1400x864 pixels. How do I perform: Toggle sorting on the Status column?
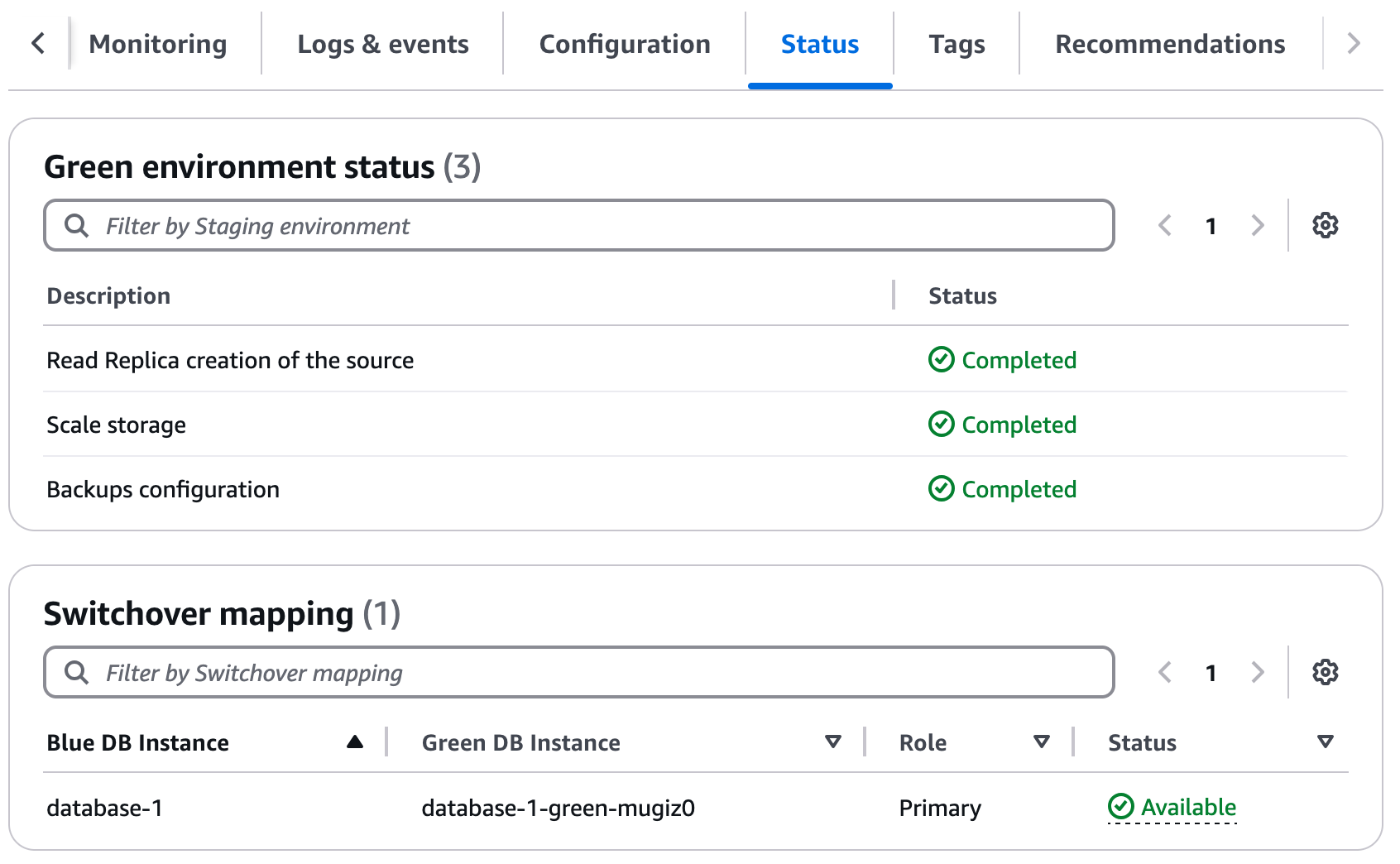click(x=1326, y=742)
